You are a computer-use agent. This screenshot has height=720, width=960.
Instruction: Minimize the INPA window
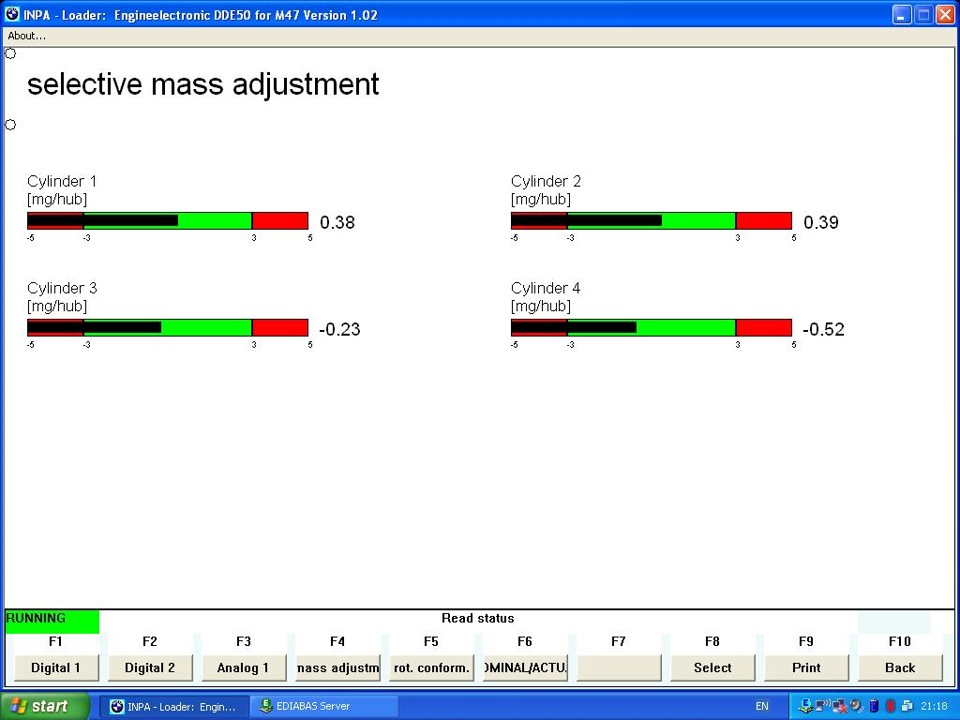tap(901, 15)
